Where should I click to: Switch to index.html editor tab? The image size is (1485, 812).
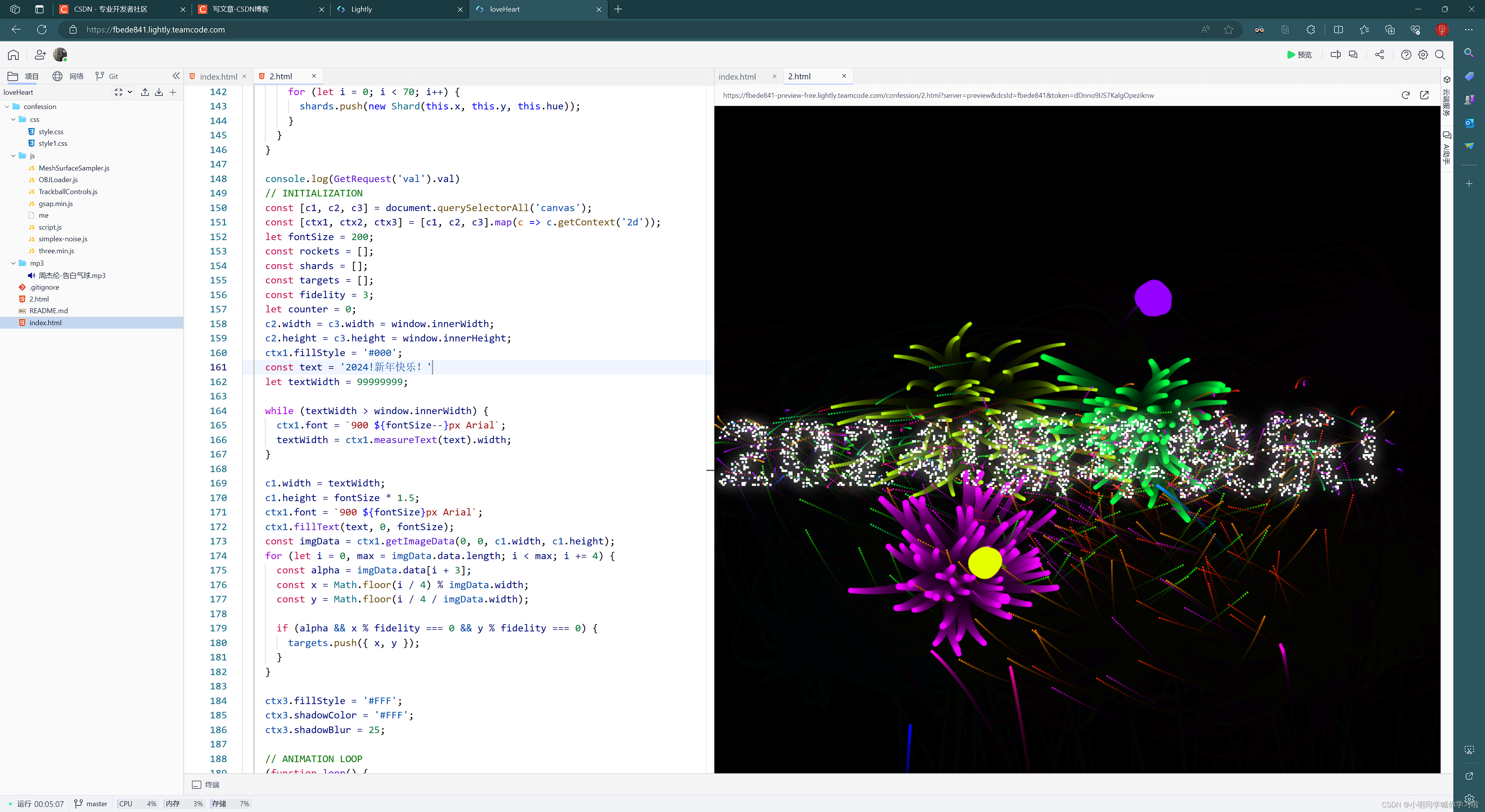click(218, 76)
